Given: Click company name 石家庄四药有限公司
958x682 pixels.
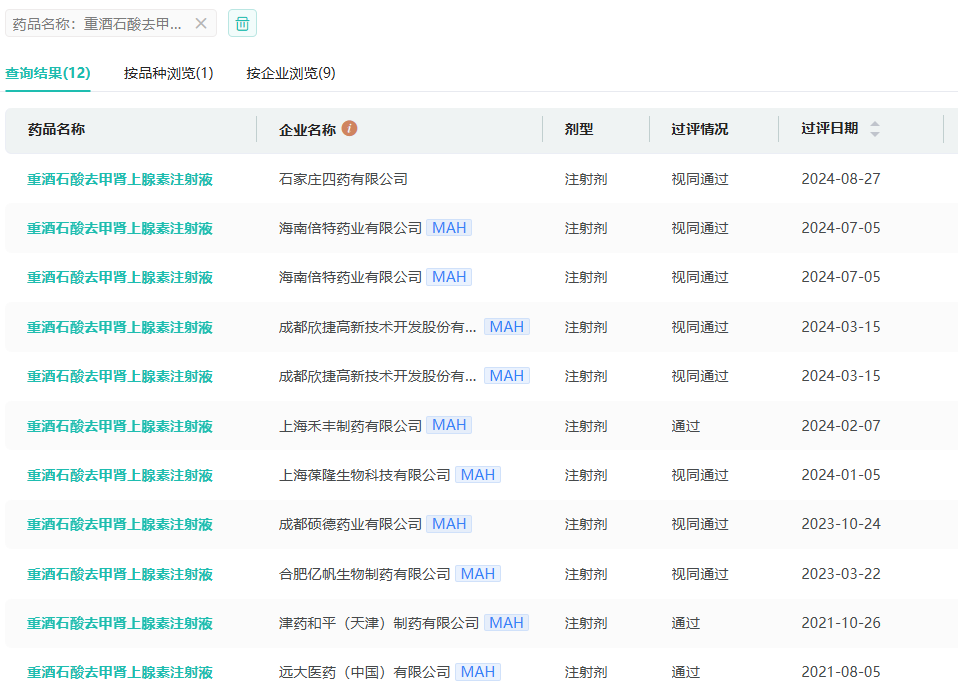Looking at the screenshot, I should pos(343,180).
